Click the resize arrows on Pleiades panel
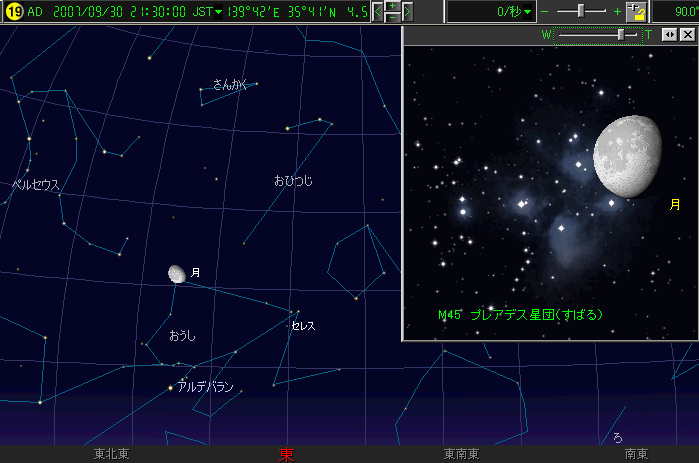699x463 pixels. [669, 34]
